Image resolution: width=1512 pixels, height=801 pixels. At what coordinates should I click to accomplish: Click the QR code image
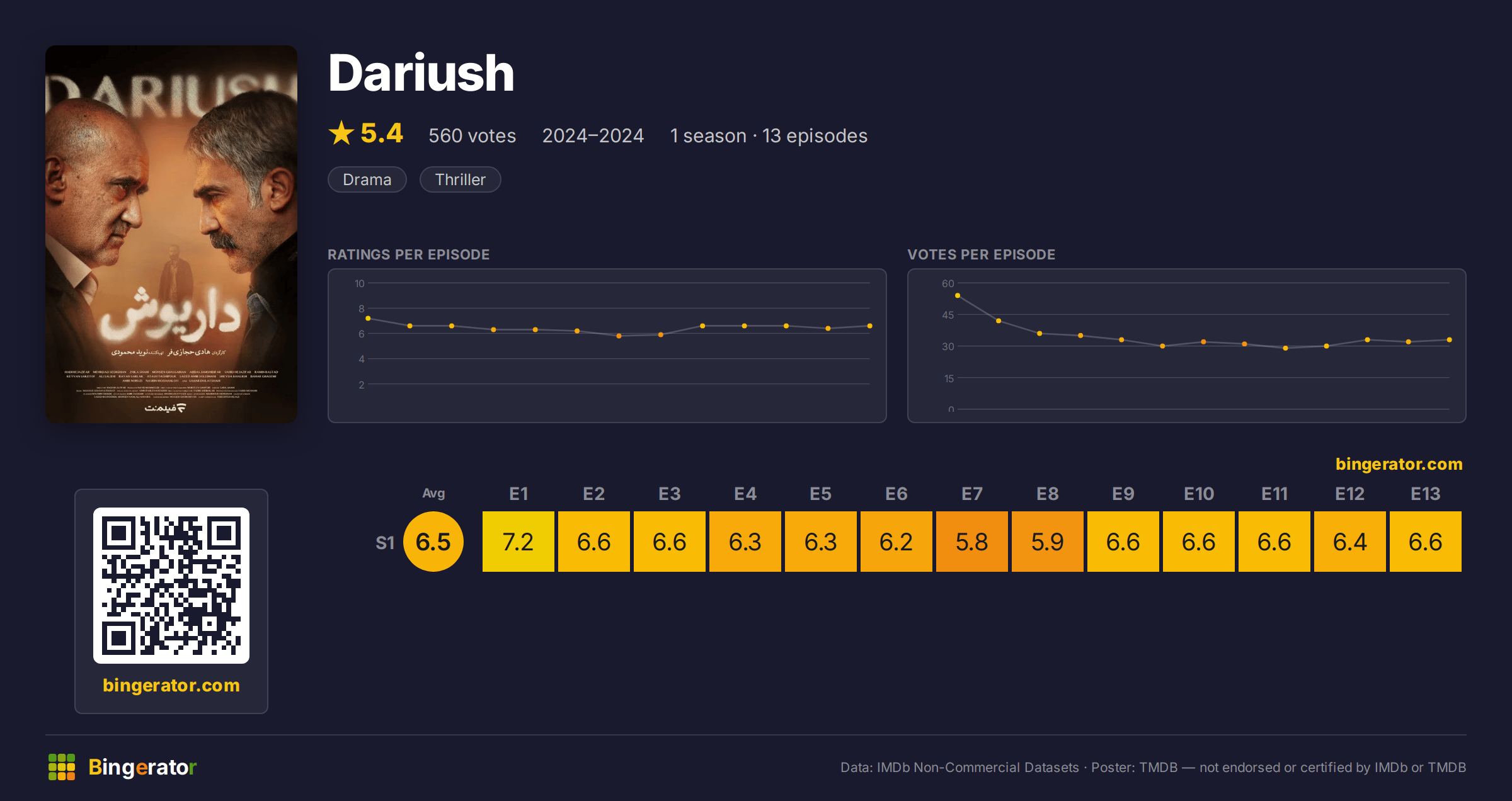171,586
